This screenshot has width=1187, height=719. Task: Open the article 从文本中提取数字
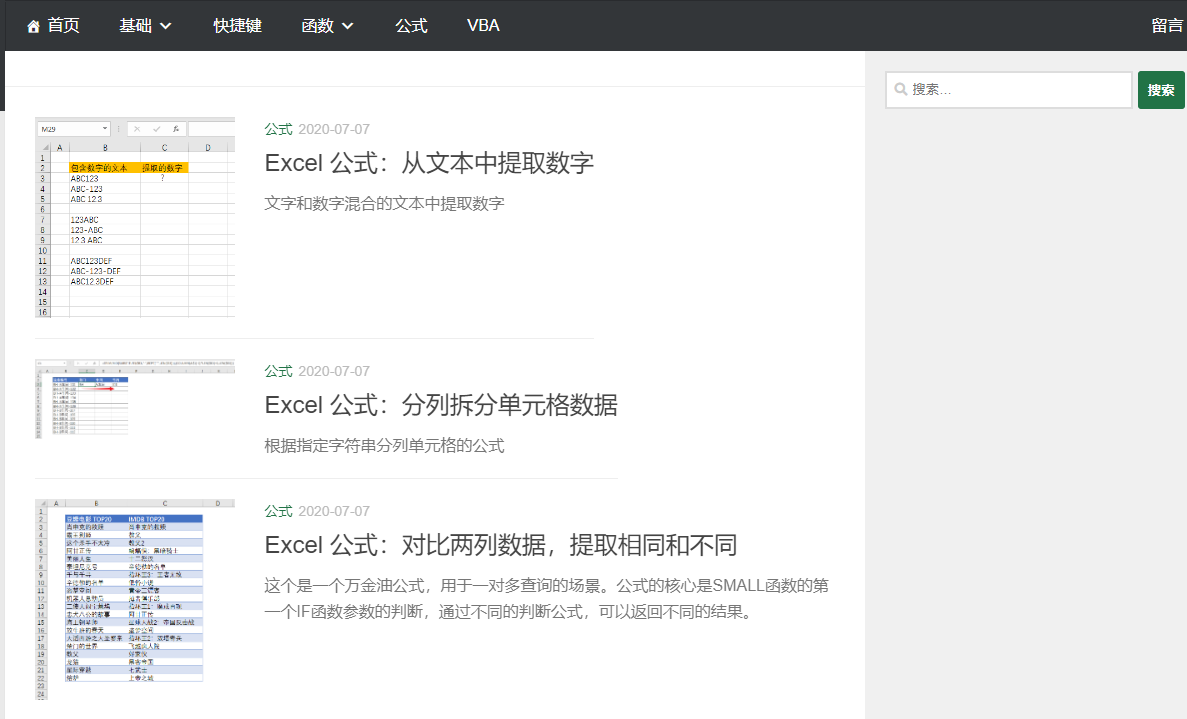coord(428,162)
